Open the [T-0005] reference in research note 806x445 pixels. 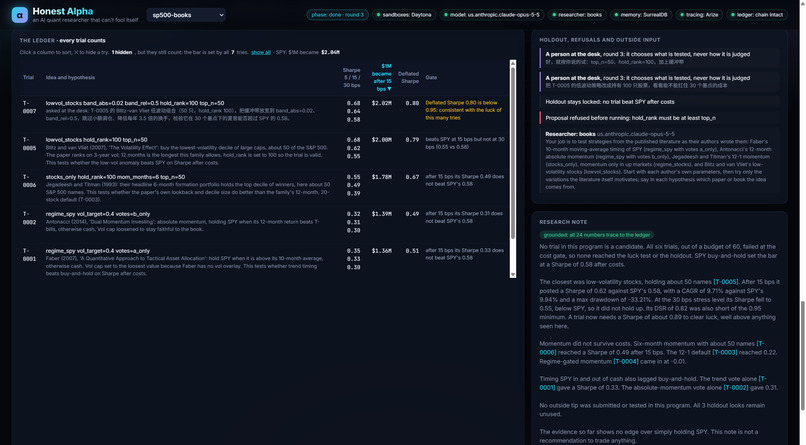click(x=726, y=282)
